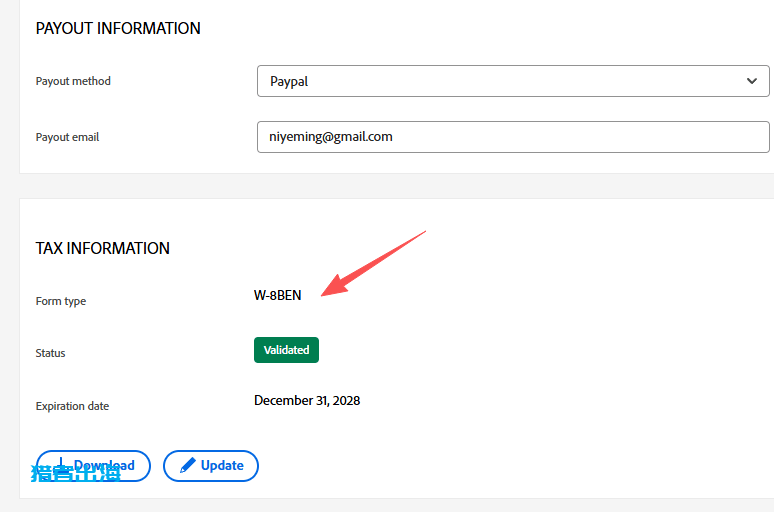Click the green Validated status badge

coord(286,350)
